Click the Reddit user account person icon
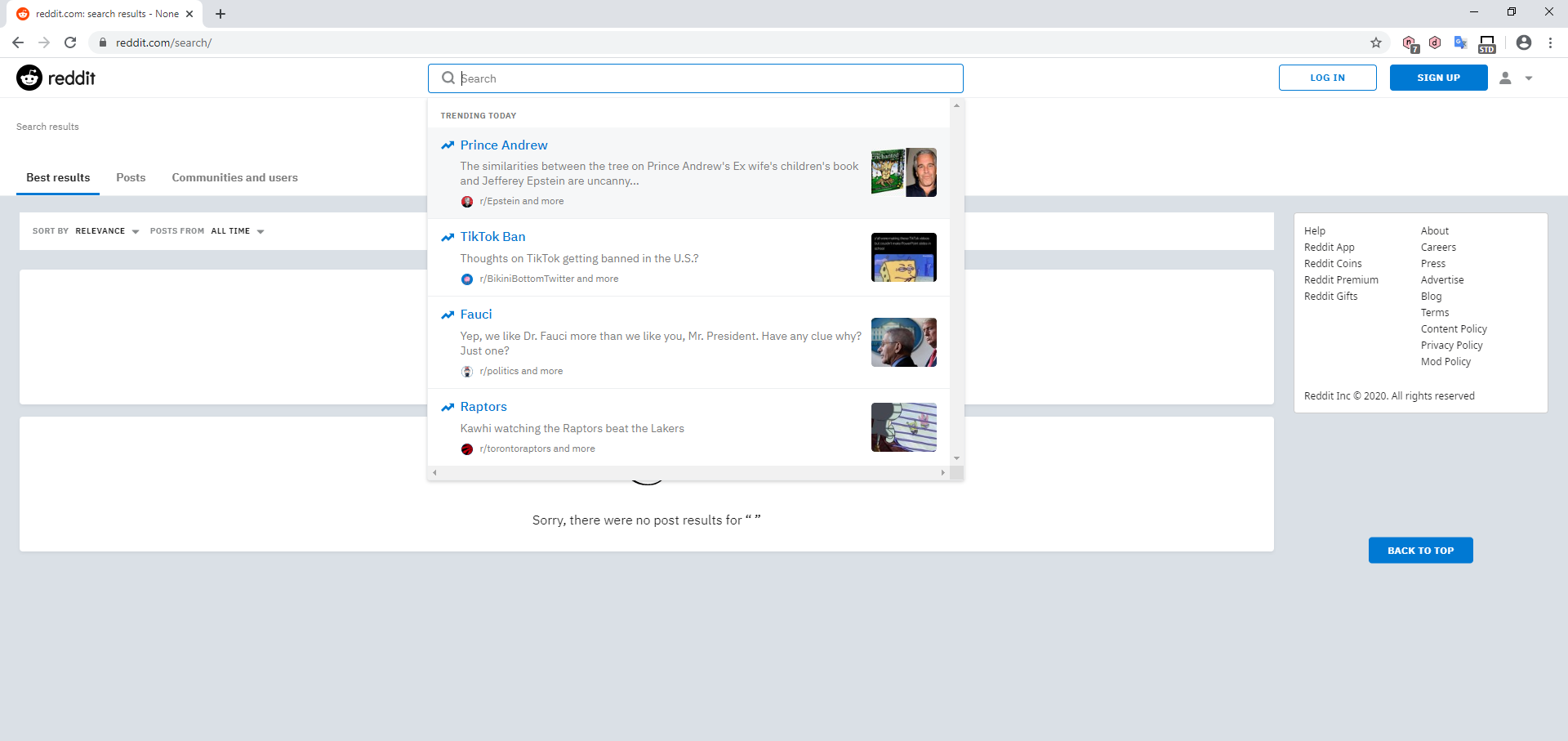The height and width of the screenshot is (741, 1568). tap(1507, 78)
